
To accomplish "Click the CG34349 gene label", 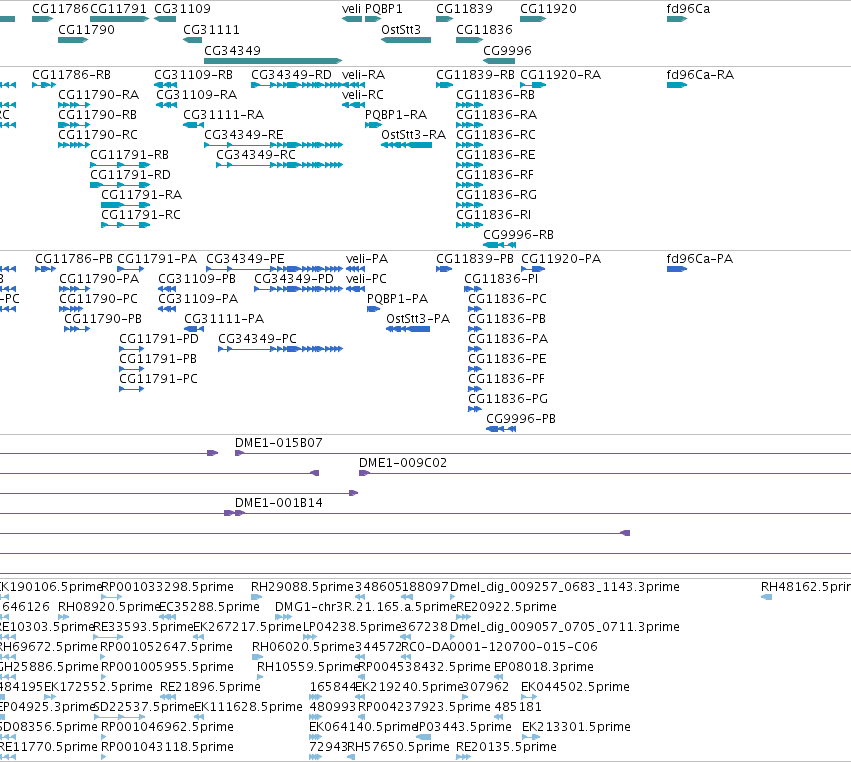I will 232,50.
